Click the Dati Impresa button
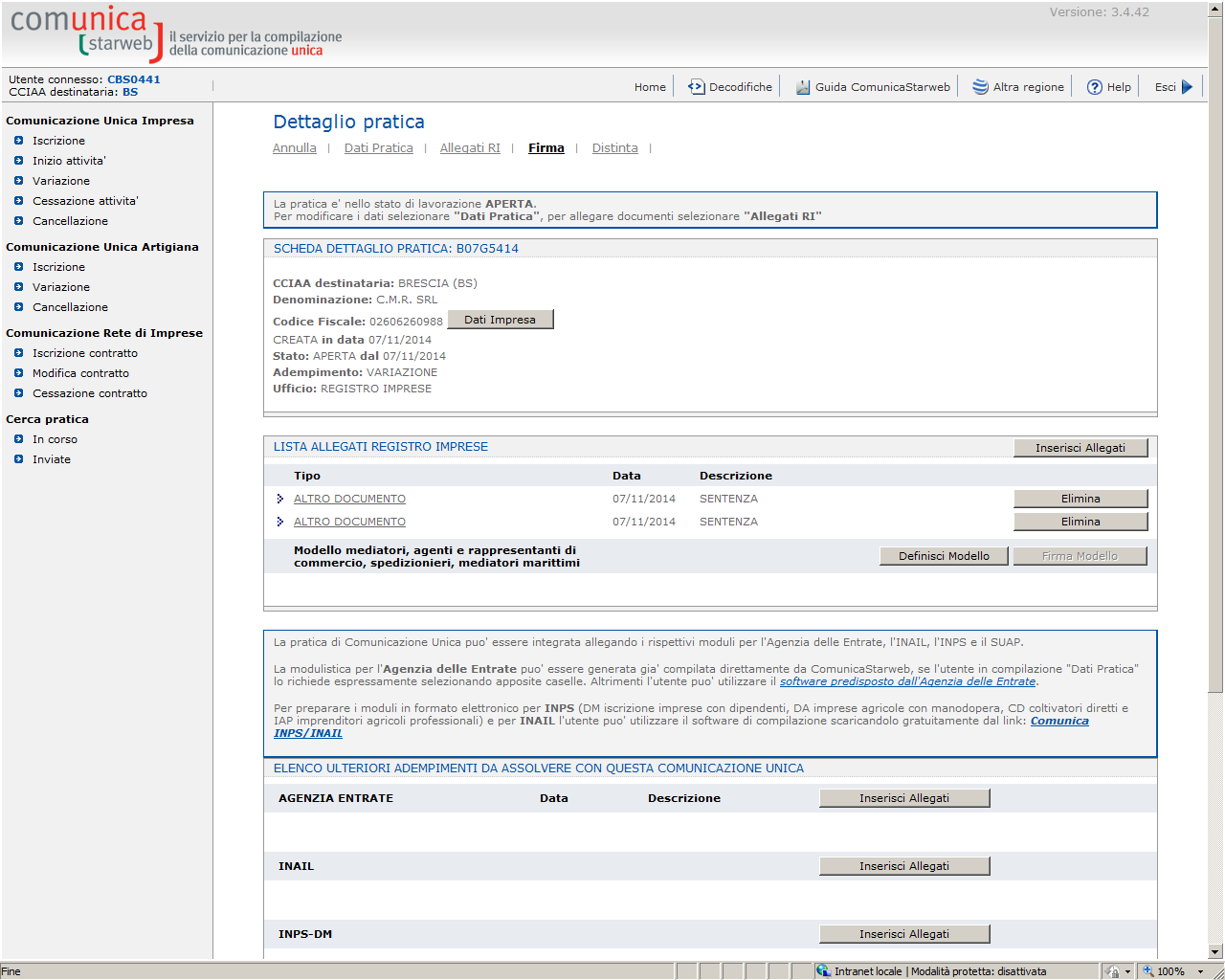Screen dimensions: 1225x980 tap(501, 320)
